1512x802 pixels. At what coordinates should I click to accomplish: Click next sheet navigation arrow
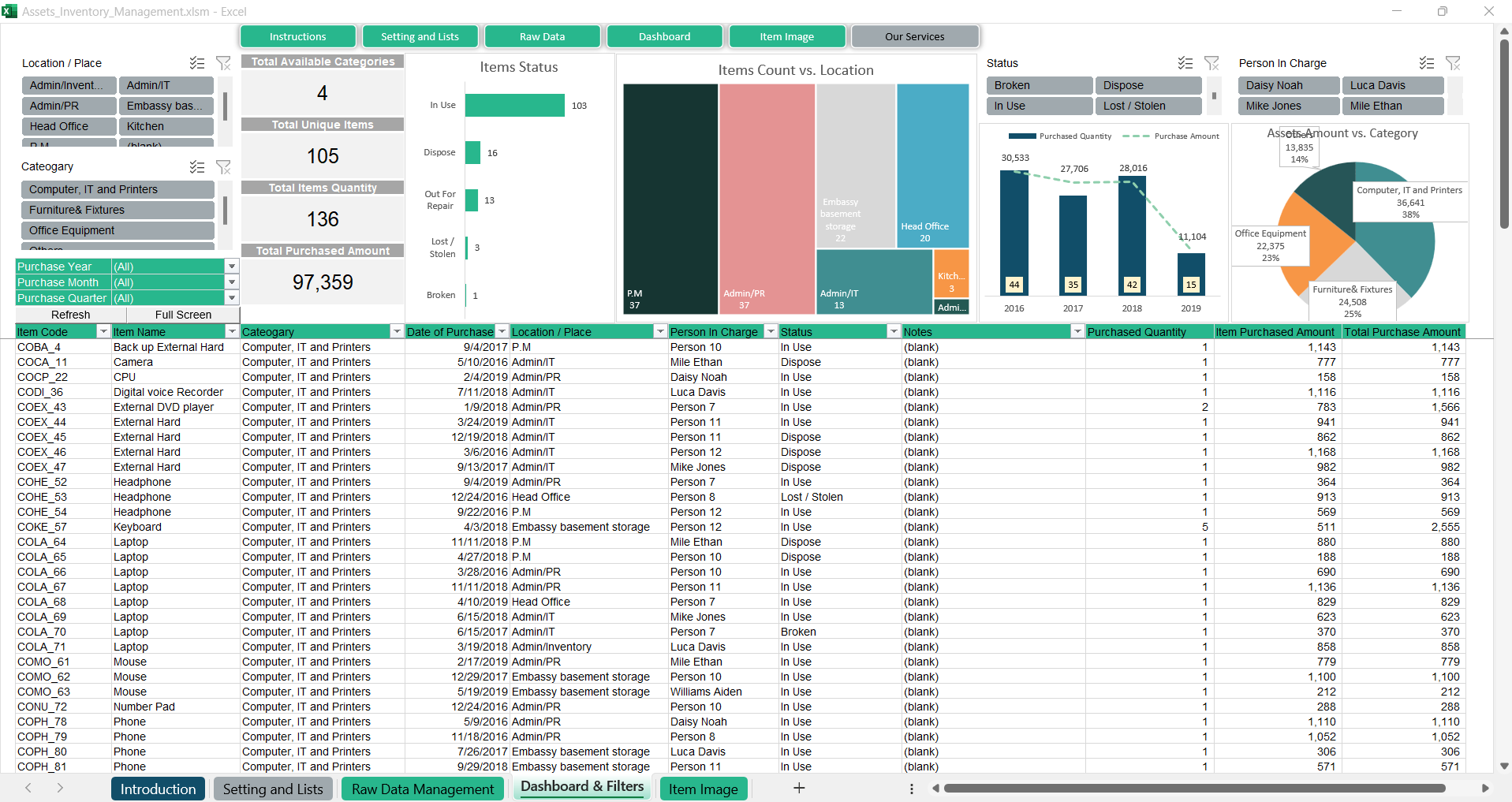click(60, 788)
